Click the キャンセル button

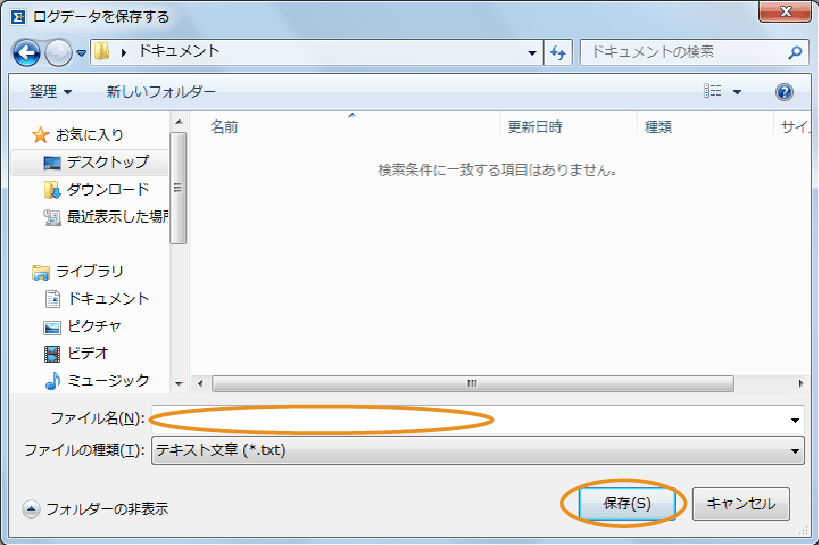point(741,504)
